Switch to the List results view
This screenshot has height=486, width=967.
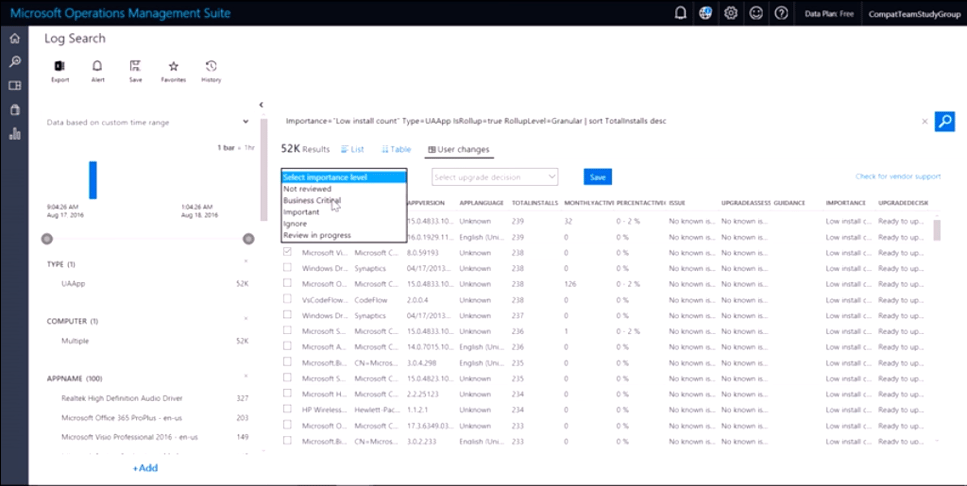(353, 149)
